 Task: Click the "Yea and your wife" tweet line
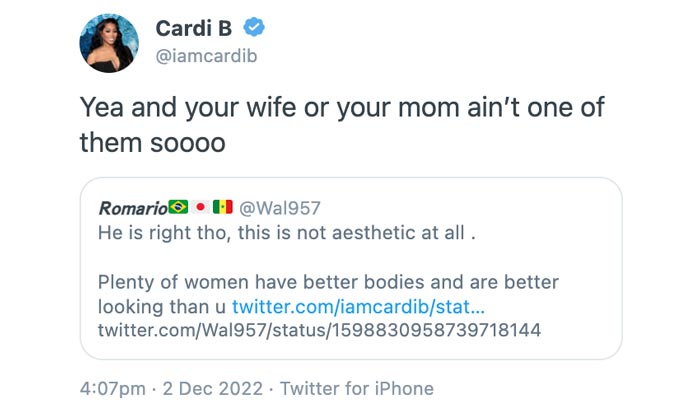pos(340,109)
